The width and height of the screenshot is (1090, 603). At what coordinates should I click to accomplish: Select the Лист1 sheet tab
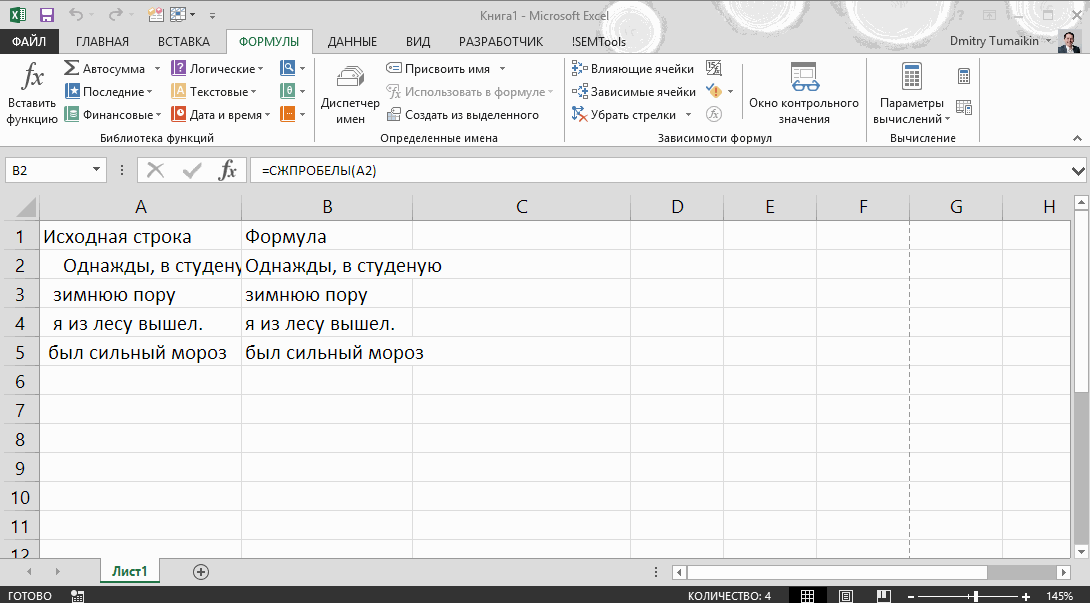click(x=129, y=571)
